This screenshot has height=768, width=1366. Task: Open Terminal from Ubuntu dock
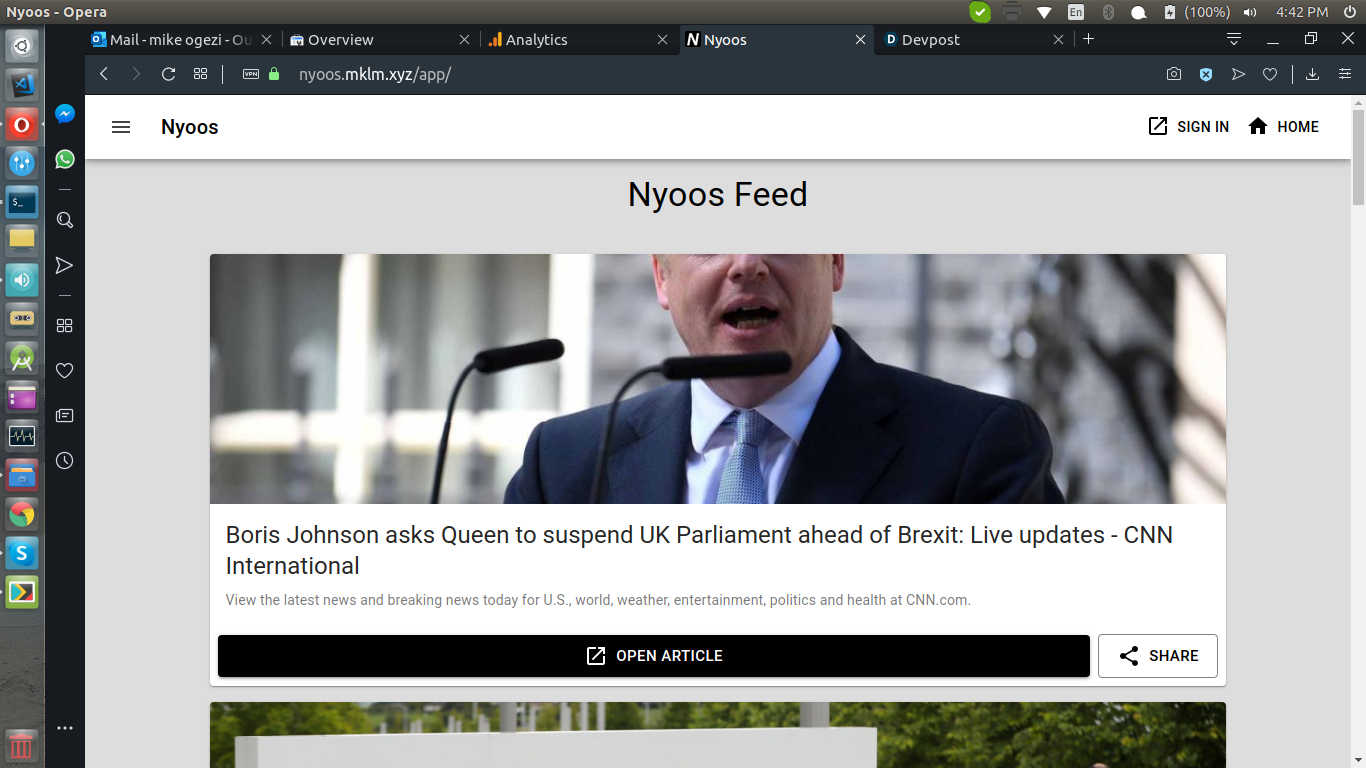point(22,202)
